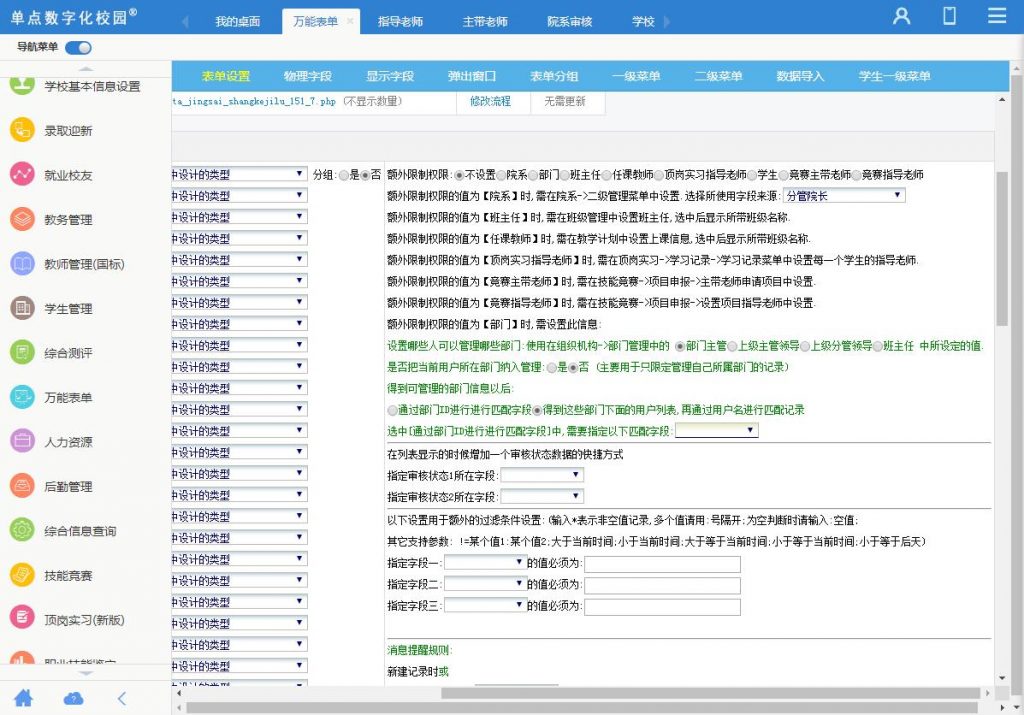Click 二级菜单 menu tab
The width and height of the screenshot is (1024, 715).
coord(718,76)
